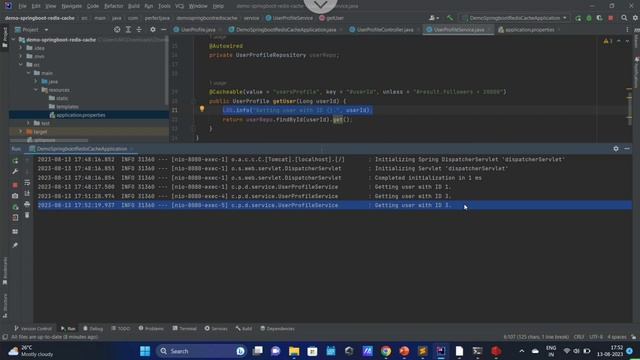Click the green rerun icon in top toolbar
This screenshot has width=640, height=360.
coord(578,18)
